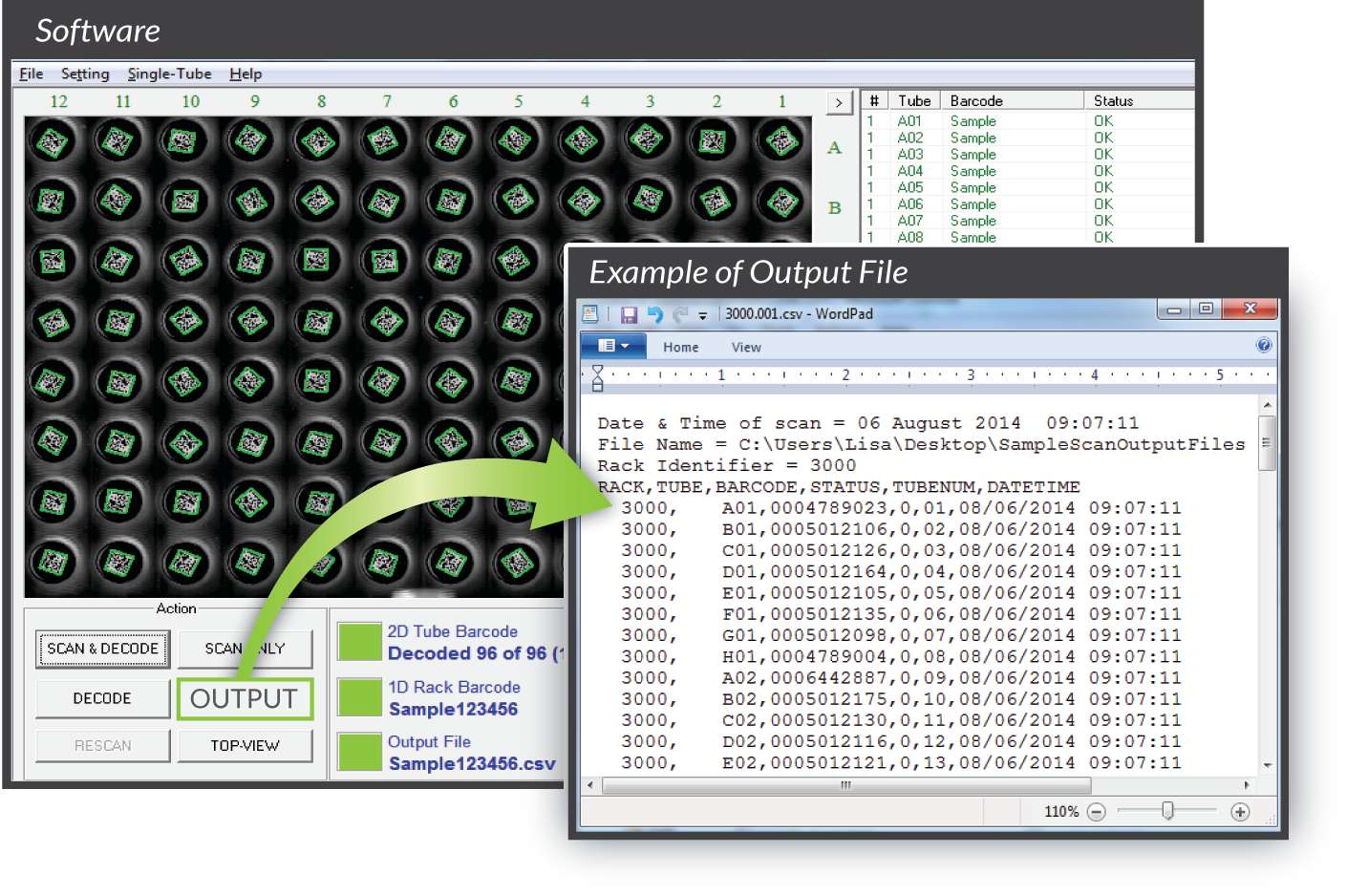Click the right arrow beside column 1
The width and height of the screenshot is (1347, 896).
(x=839, y=102)
